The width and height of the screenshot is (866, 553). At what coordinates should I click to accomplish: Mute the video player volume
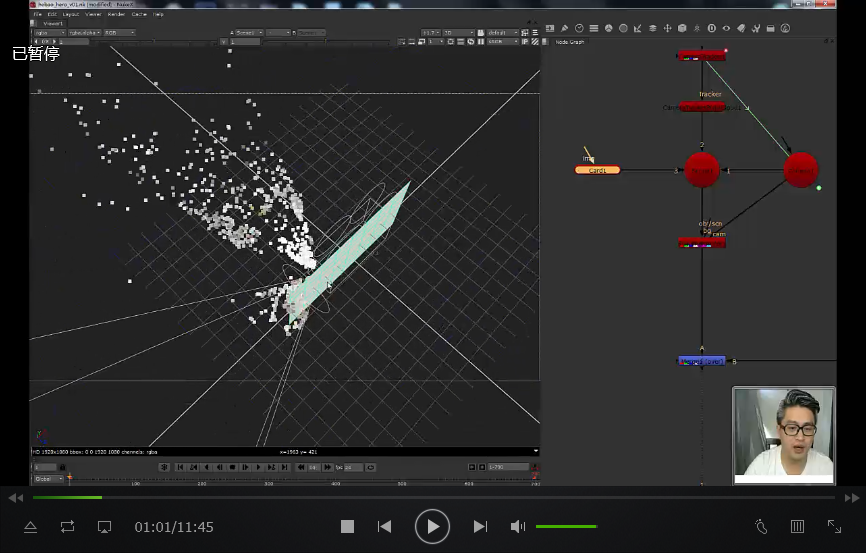[517, 526]
